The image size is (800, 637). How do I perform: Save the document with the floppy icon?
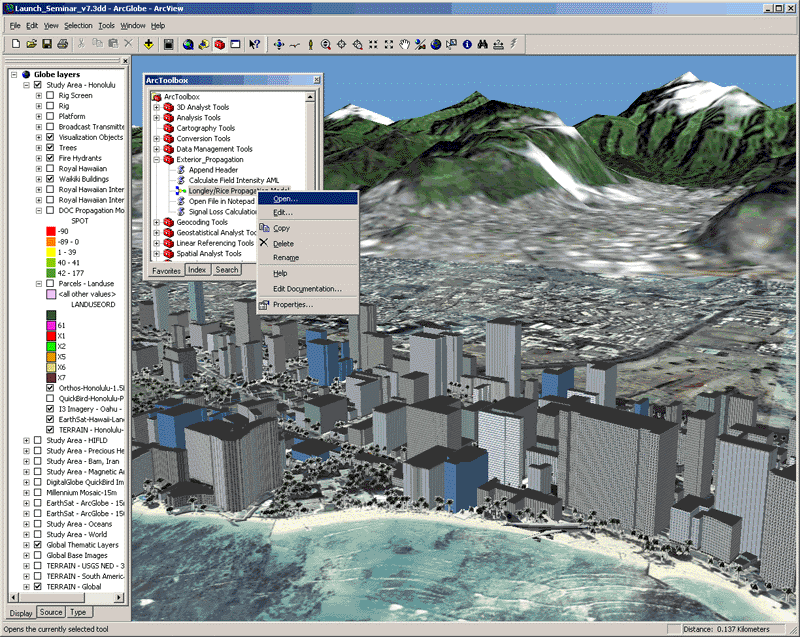coord(47,44)
